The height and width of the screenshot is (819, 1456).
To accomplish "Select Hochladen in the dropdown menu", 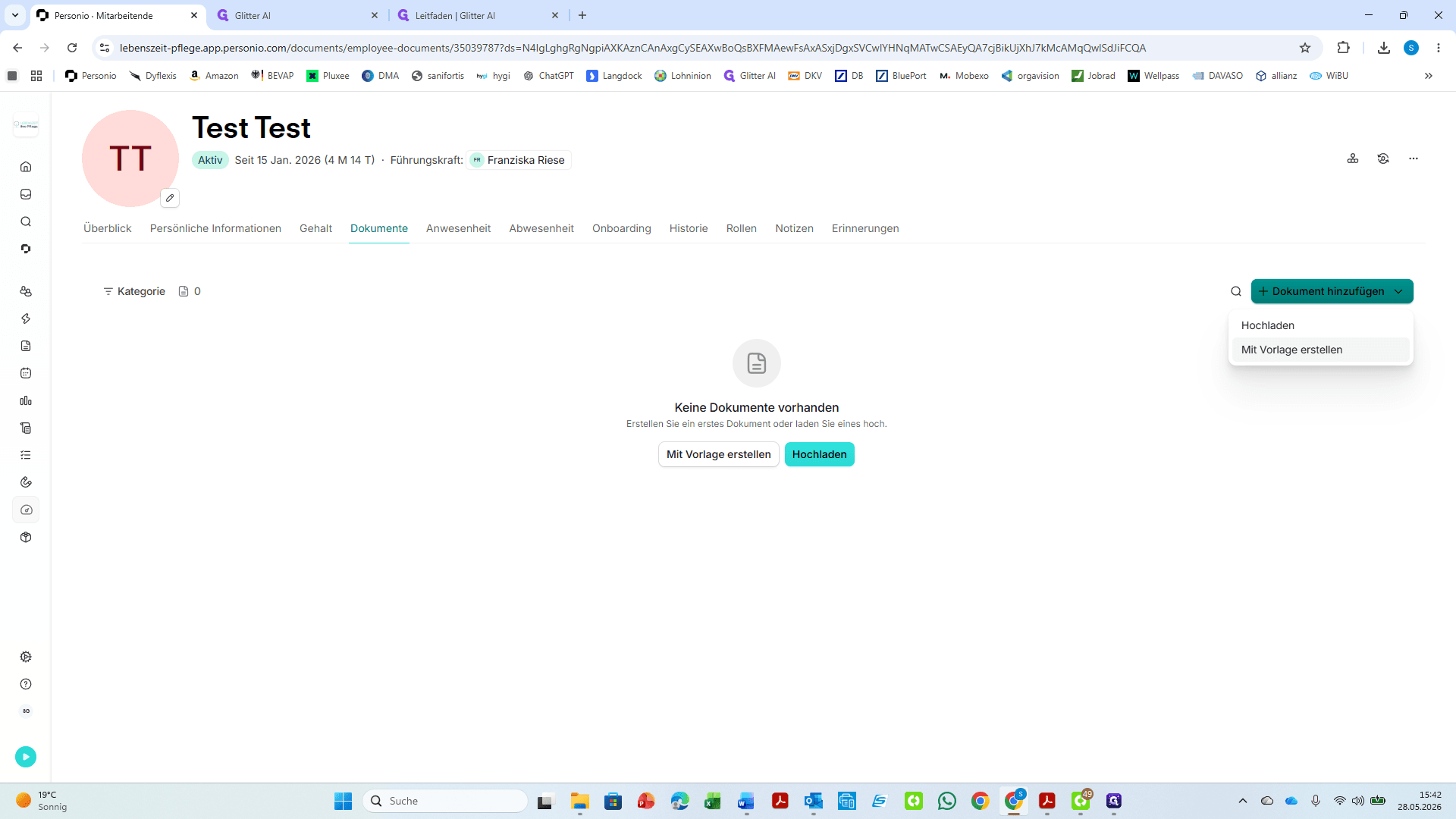I will tap(1320, 325).
